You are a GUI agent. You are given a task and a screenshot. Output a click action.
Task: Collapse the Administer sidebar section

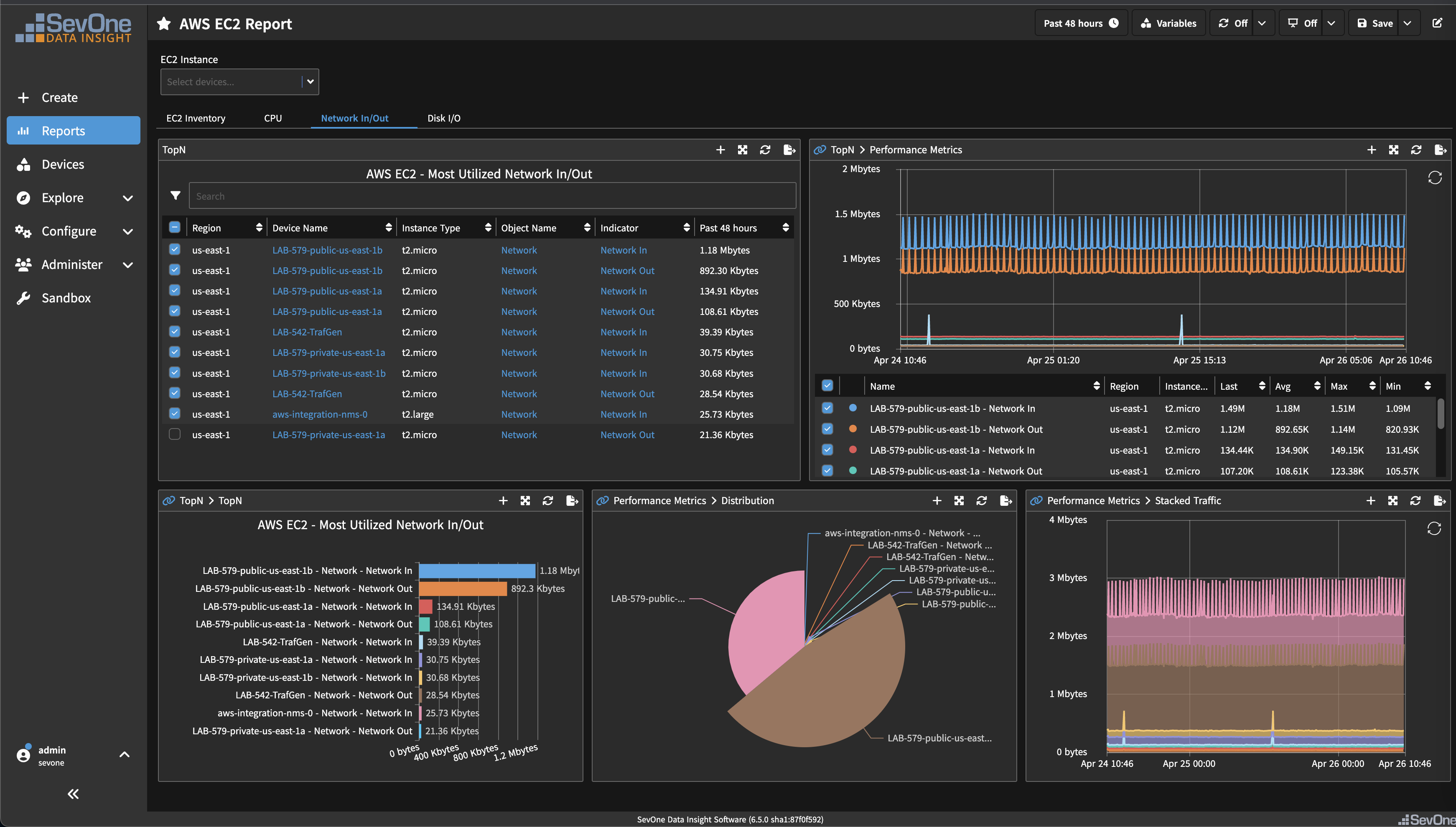point(128,265)
